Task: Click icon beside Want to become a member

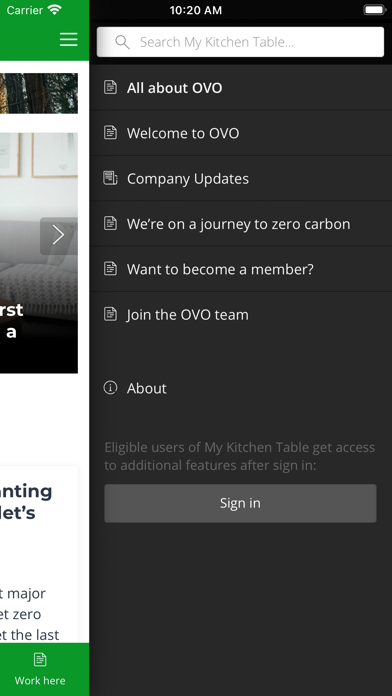Action: coord(111,268)
